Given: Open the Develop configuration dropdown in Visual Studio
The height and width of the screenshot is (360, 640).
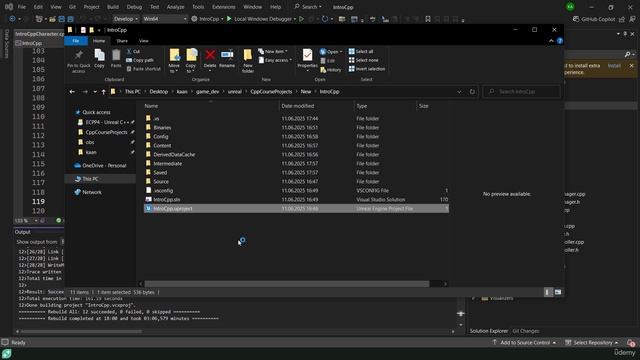Looking at the screenshot, I should 125,19.
